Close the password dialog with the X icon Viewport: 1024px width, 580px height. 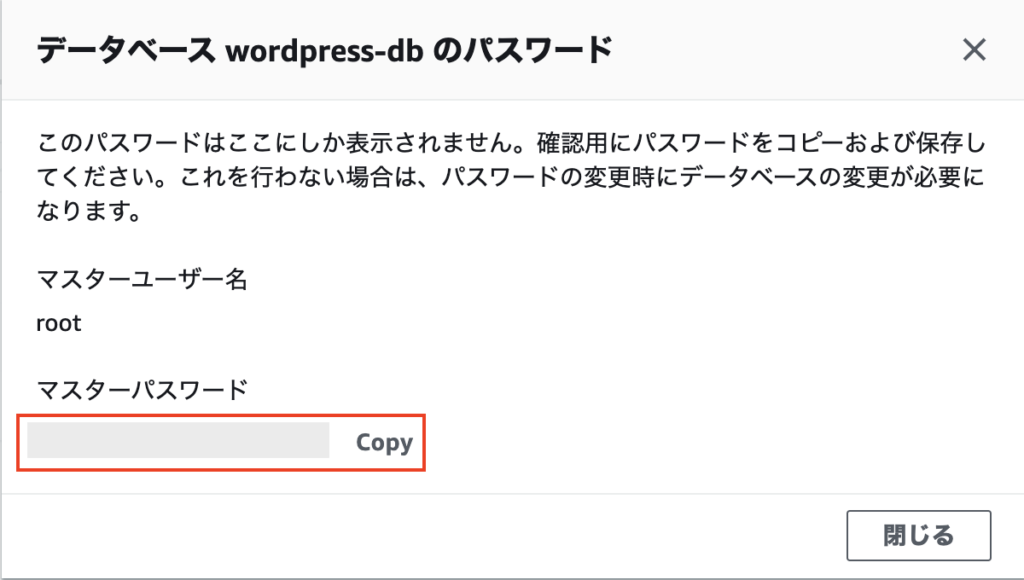click(974, 50)
